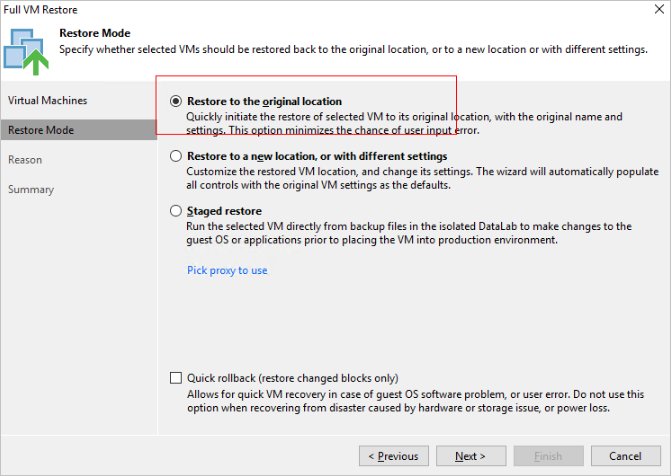Screen dimensions: 671x476
Task: Go to the Virtual Machines step
Action: click(47, 101)
